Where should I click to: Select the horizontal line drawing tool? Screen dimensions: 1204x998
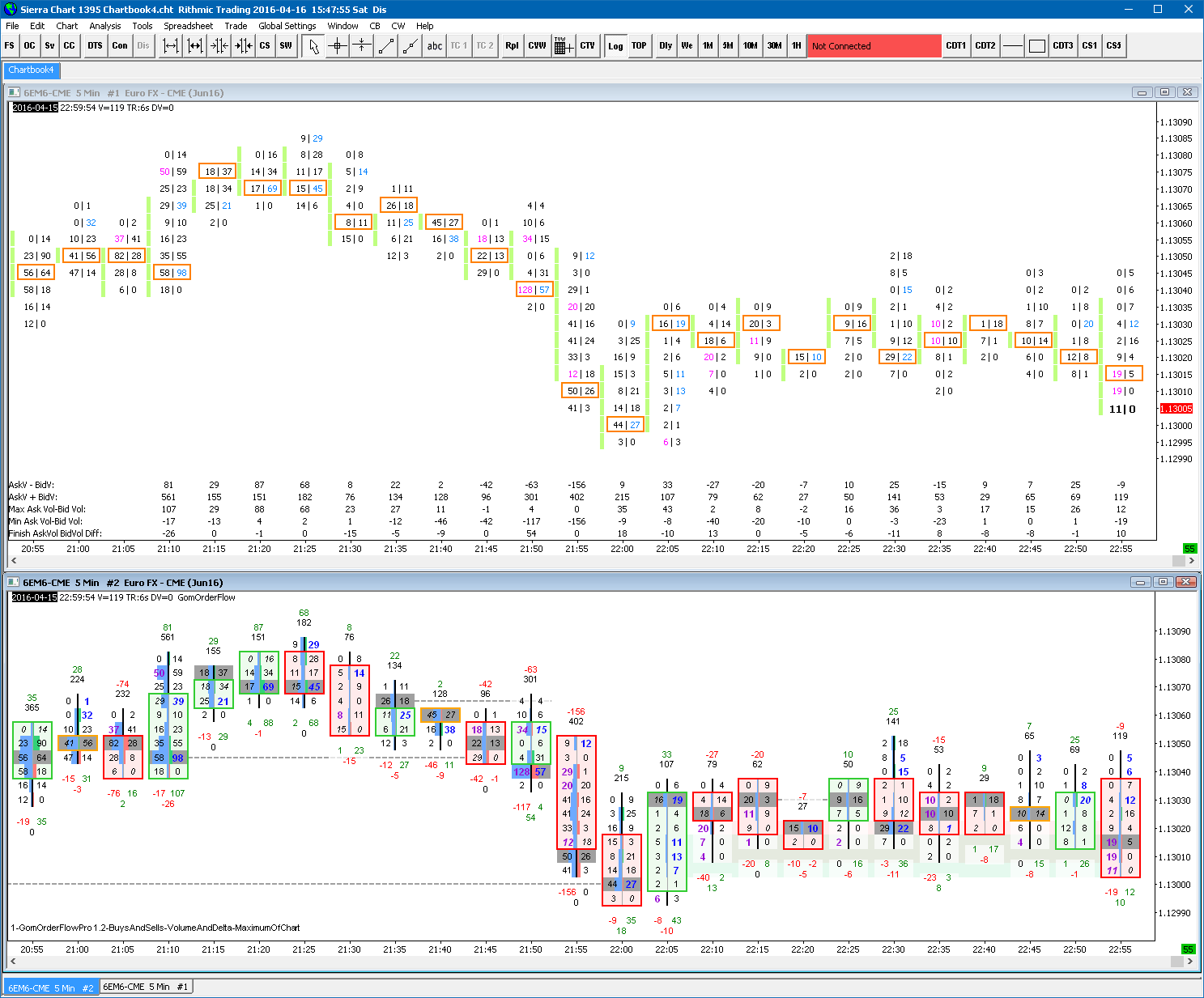[1012, 46]
